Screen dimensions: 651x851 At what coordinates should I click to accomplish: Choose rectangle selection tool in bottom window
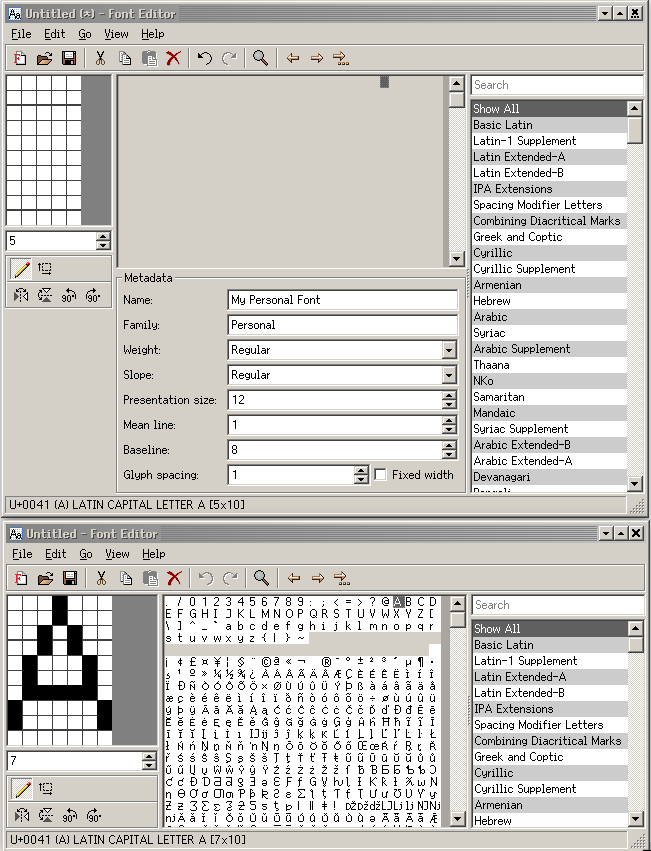(x=45, y=788)
